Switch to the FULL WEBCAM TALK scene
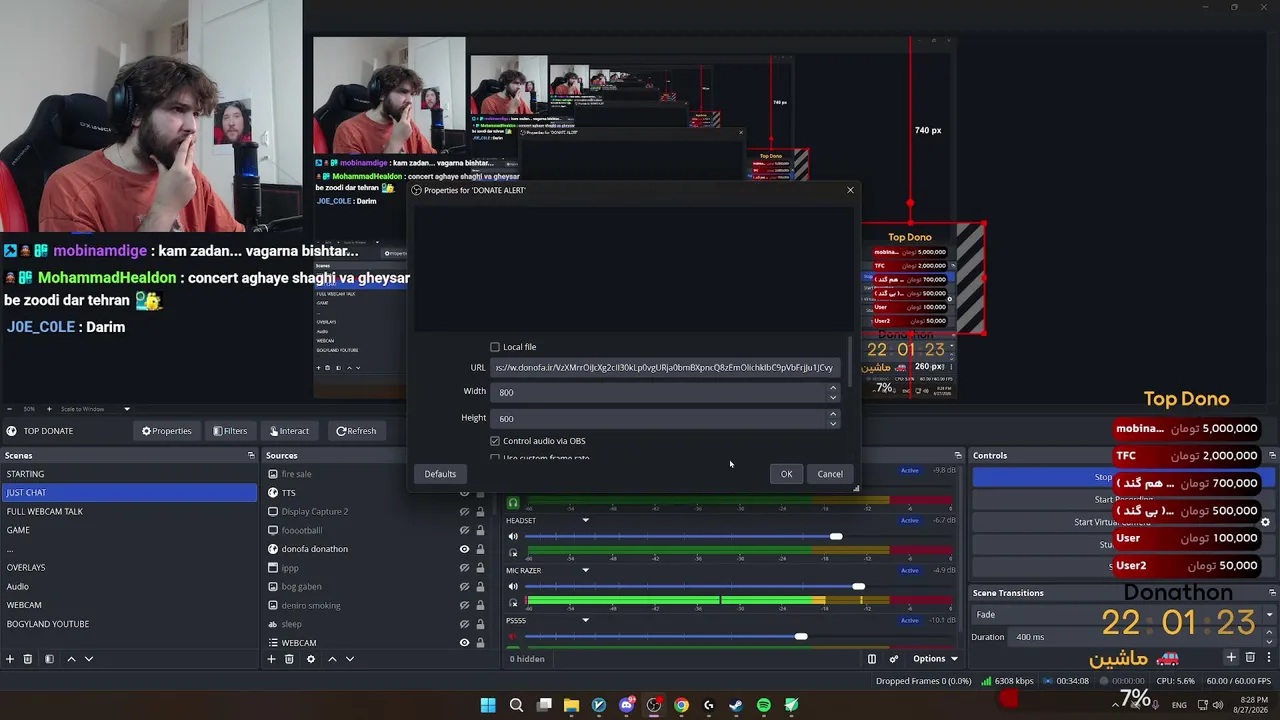Image resolution: width=1280 pixels, height=720 pixels. (x=129, y=511)
